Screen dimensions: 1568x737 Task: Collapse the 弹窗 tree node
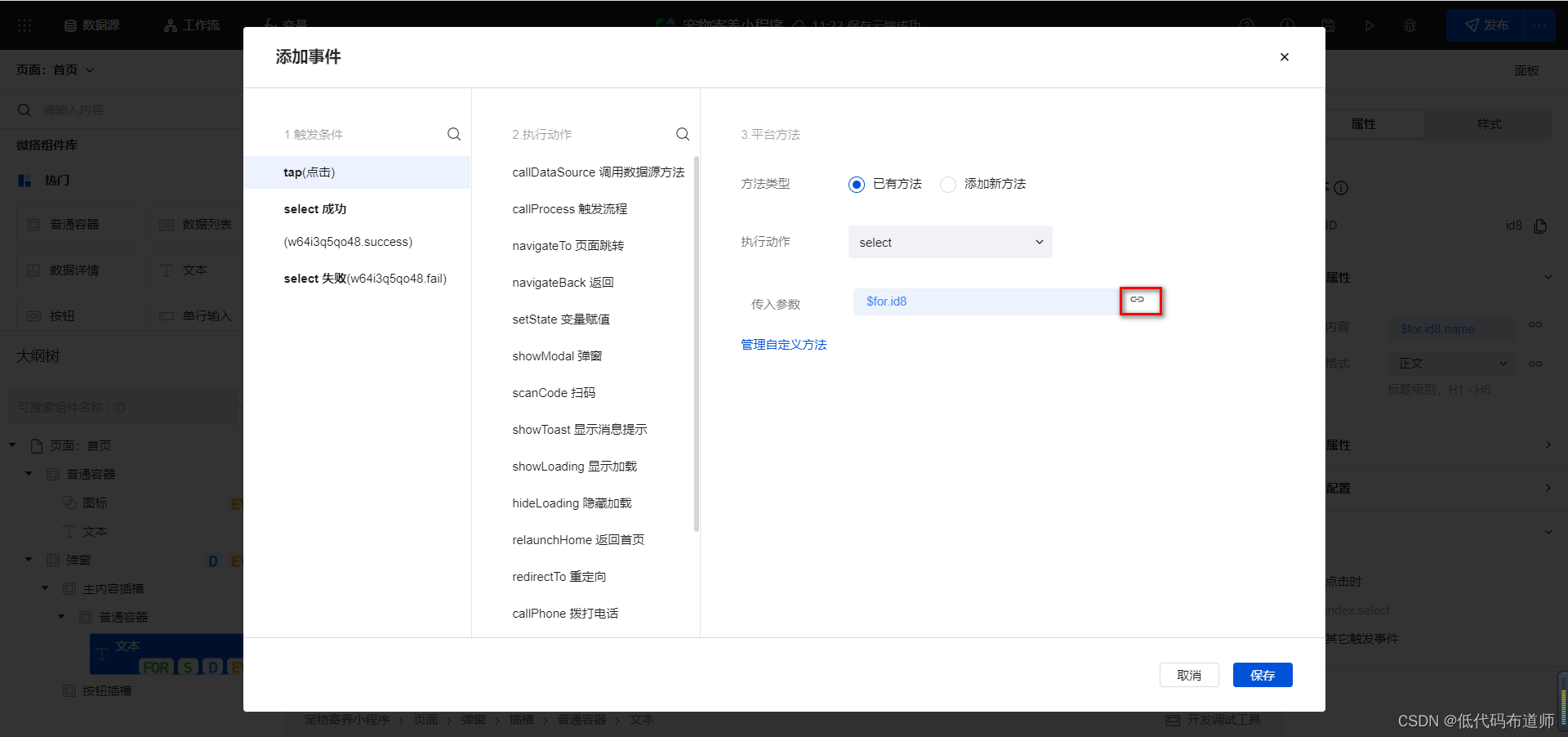pyautogui.click(x=29, y=560)
